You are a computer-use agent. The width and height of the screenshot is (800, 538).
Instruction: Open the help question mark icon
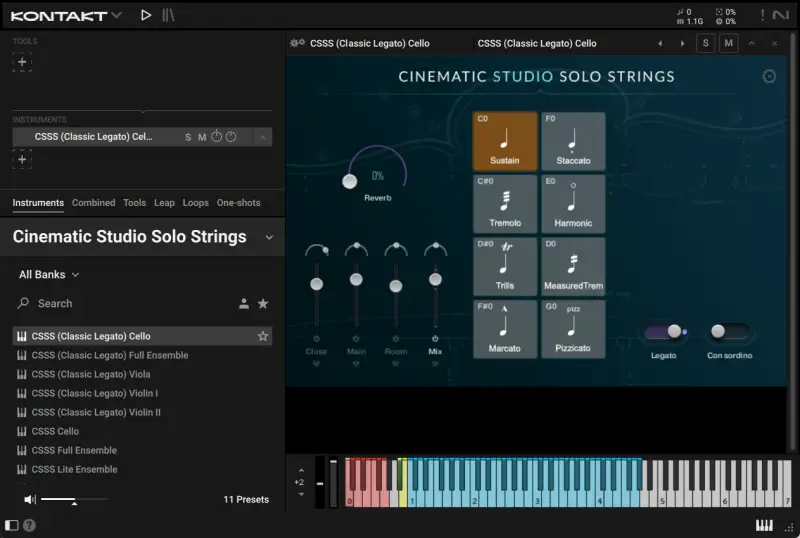(x=30, y=525)
